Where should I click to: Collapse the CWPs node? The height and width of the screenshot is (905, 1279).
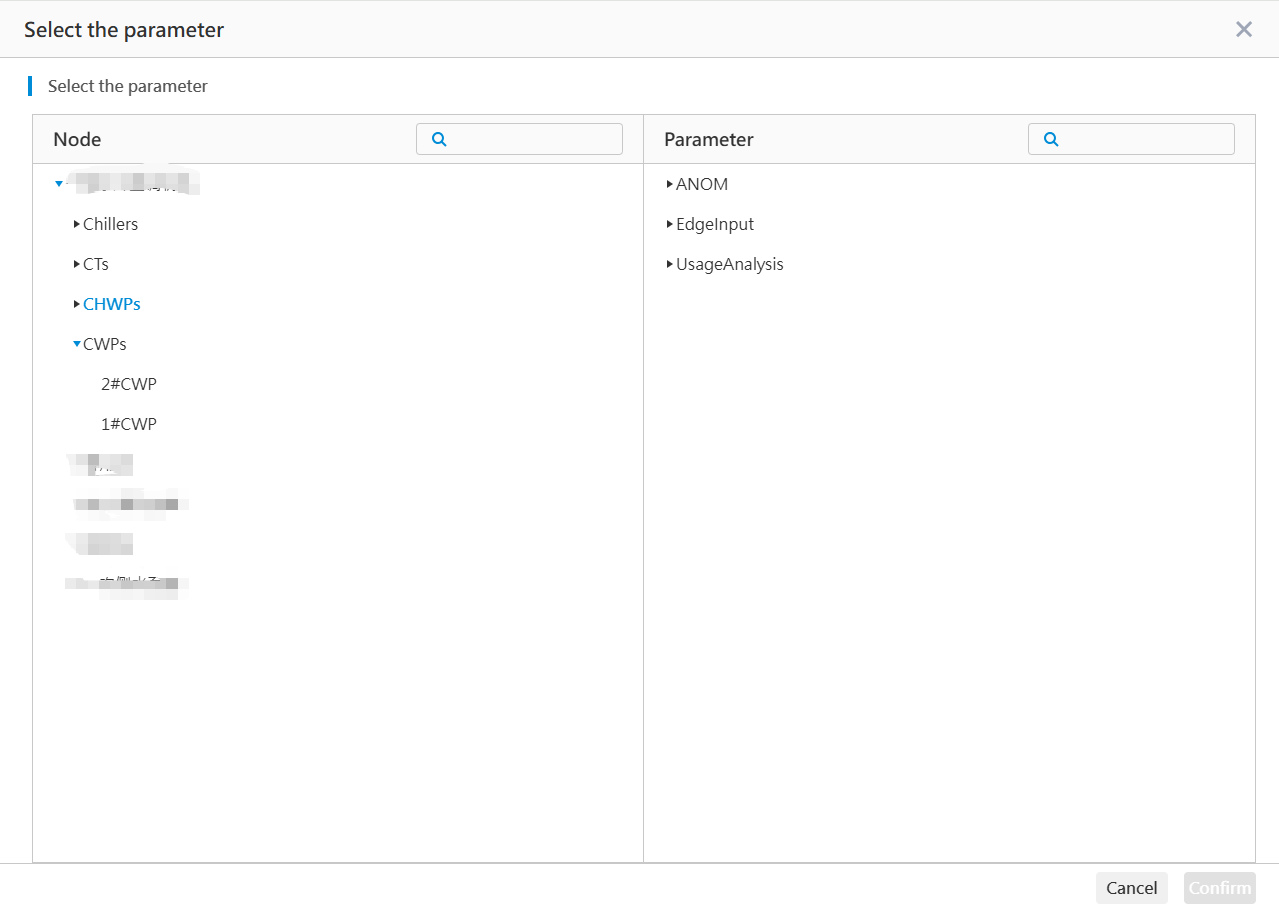76,344
